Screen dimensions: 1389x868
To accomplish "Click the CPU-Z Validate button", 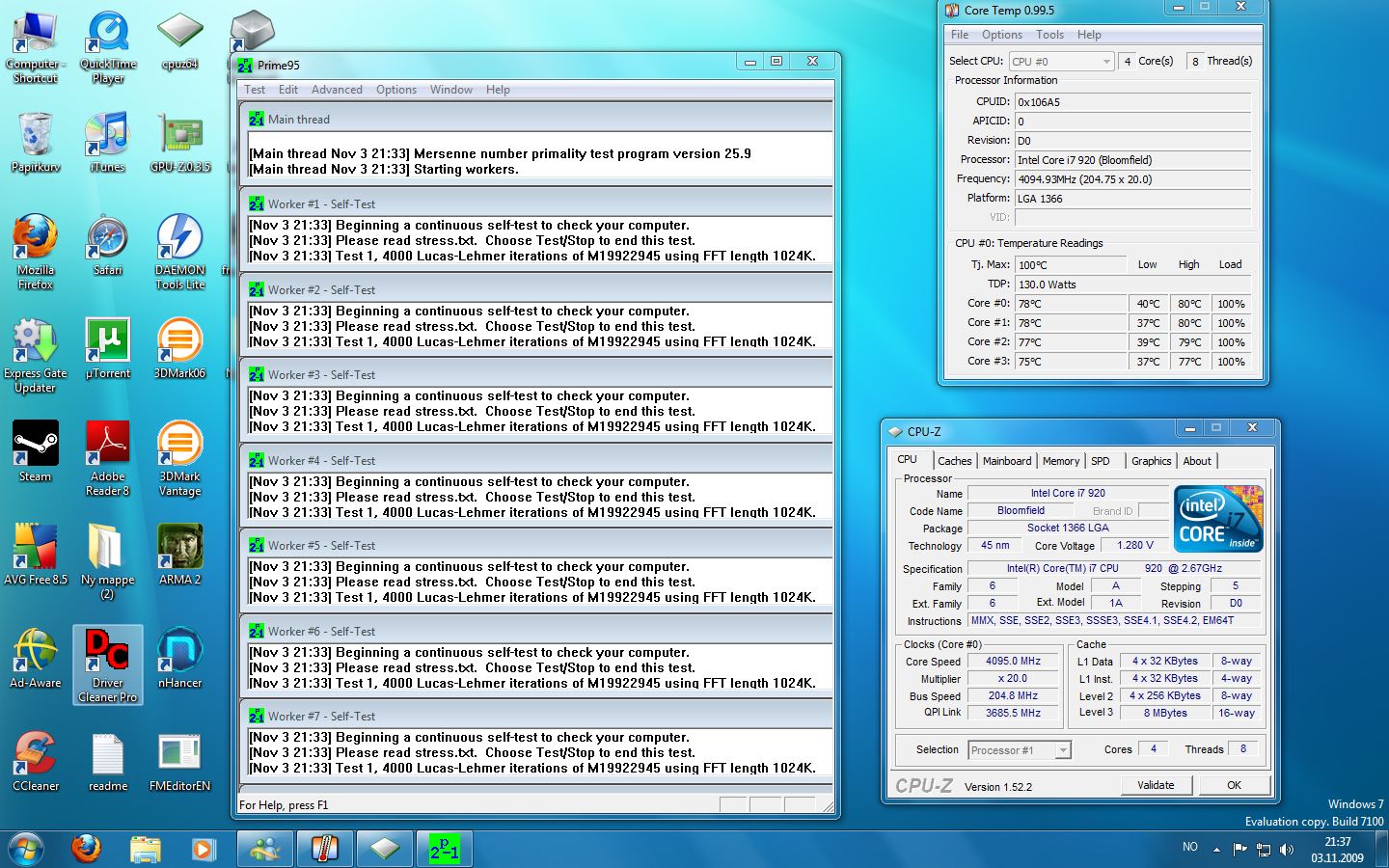I will 1156,785.
